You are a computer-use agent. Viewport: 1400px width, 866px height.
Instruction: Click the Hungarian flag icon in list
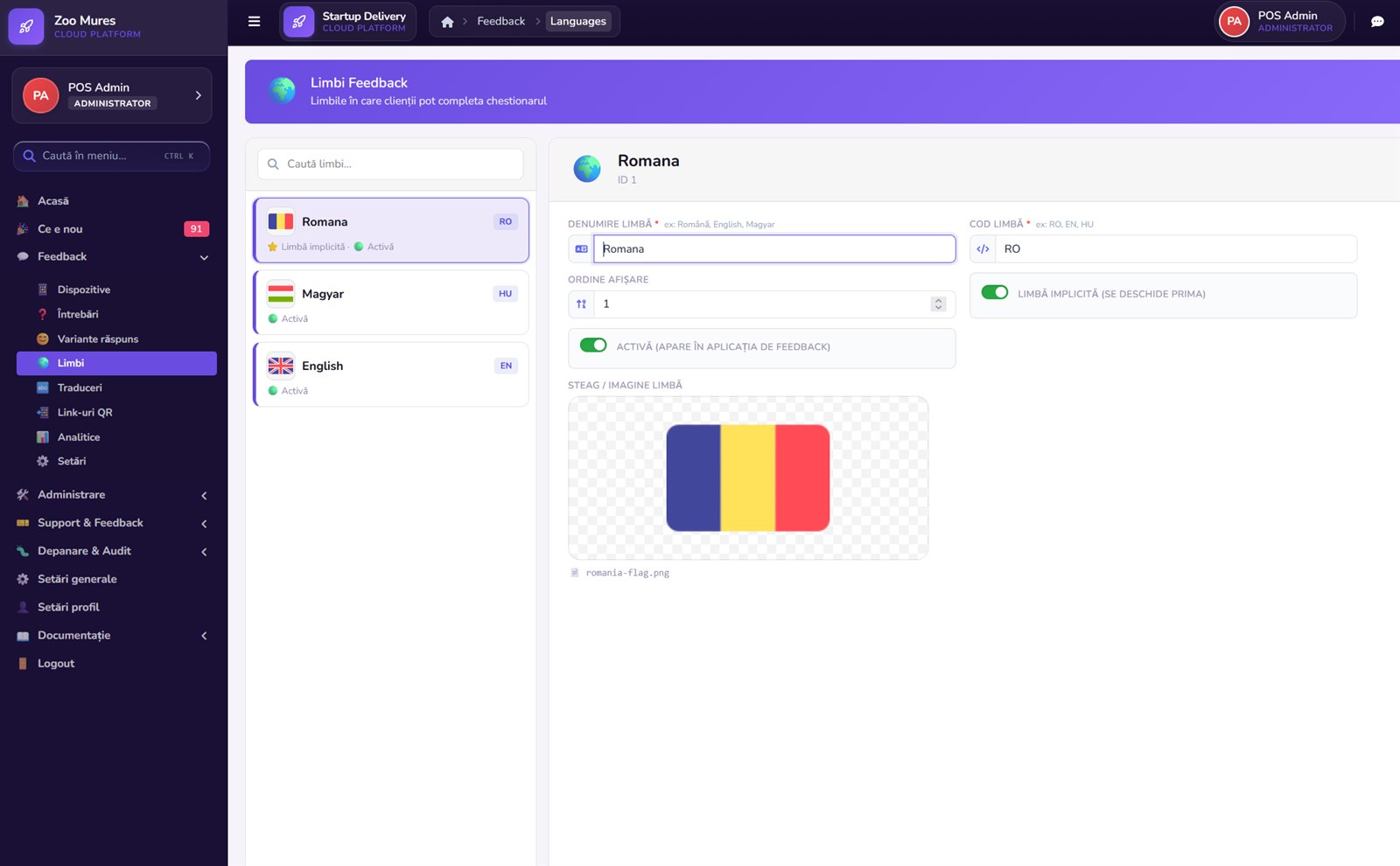281,294
